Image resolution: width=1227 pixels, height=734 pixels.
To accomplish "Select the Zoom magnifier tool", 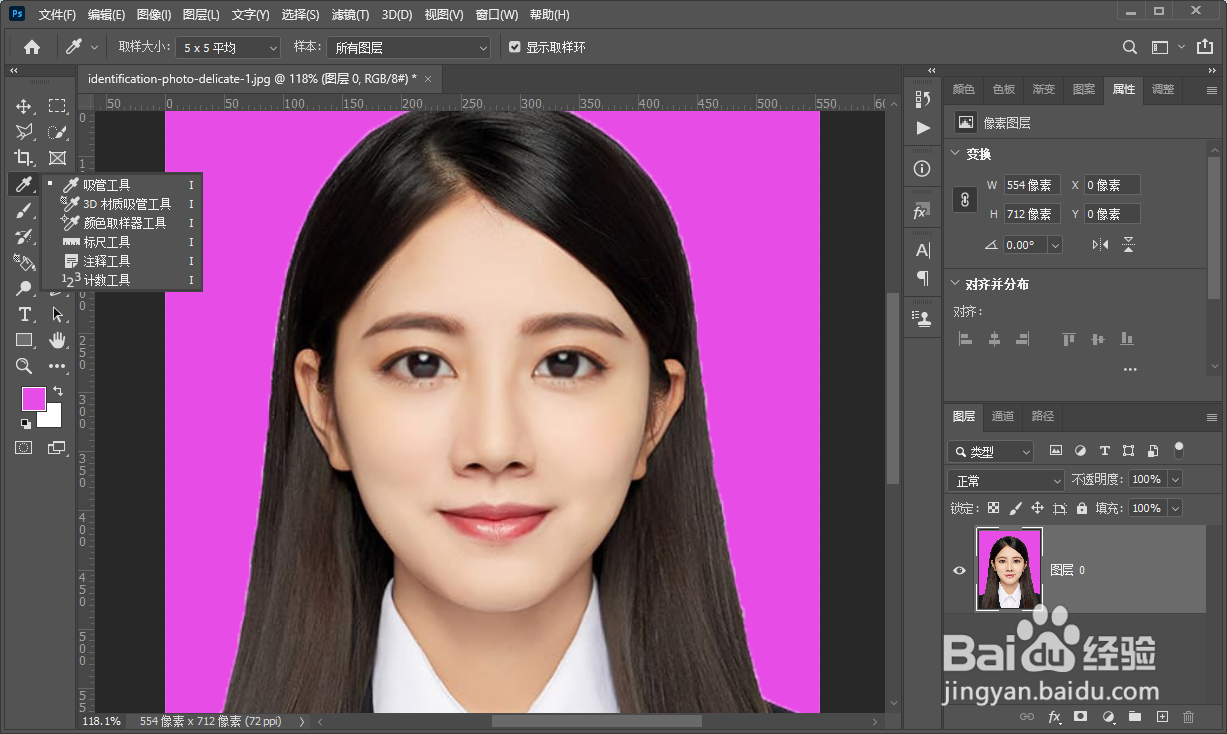I will click(x=24, y=367).
